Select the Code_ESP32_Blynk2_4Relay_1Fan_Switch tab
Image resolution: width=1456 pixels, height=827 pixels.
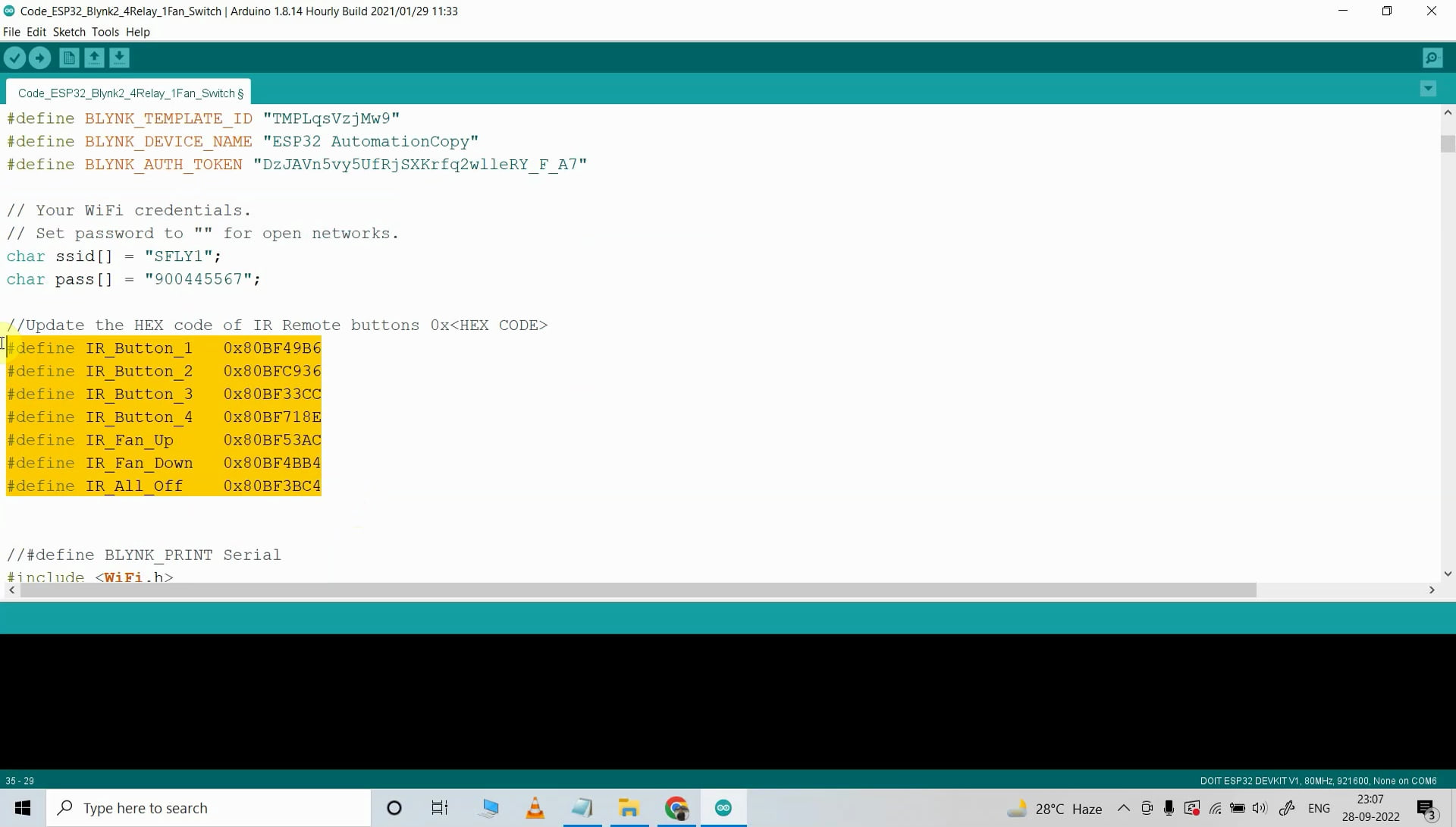pyautogui.click(x=129, y=93)
